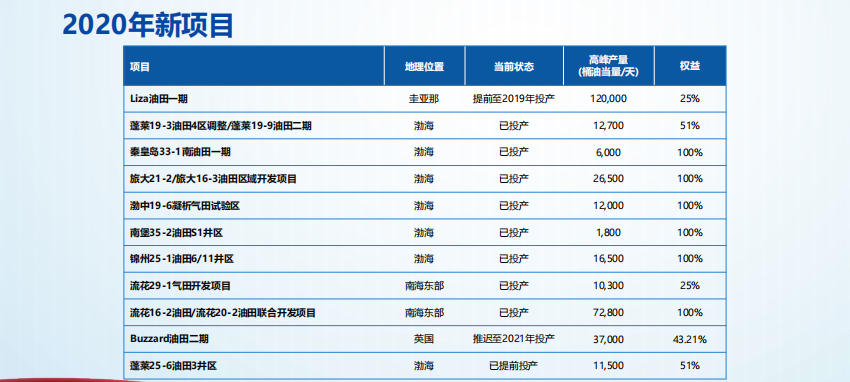850x382 pixels.
Task: Select the 120,000 peak production value
Action: coord(609,99)
